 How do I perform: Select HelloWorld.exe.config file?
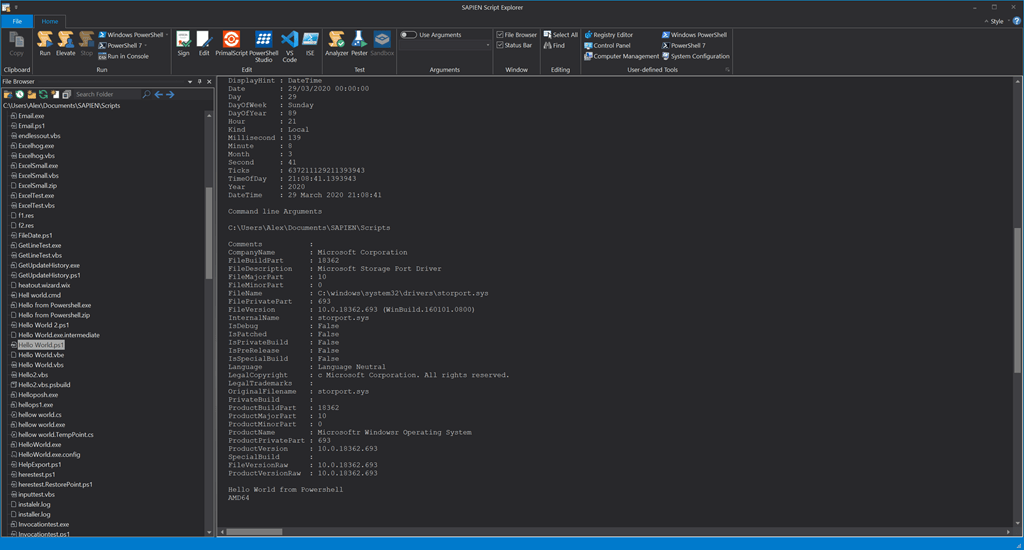[x=49, y=454]
